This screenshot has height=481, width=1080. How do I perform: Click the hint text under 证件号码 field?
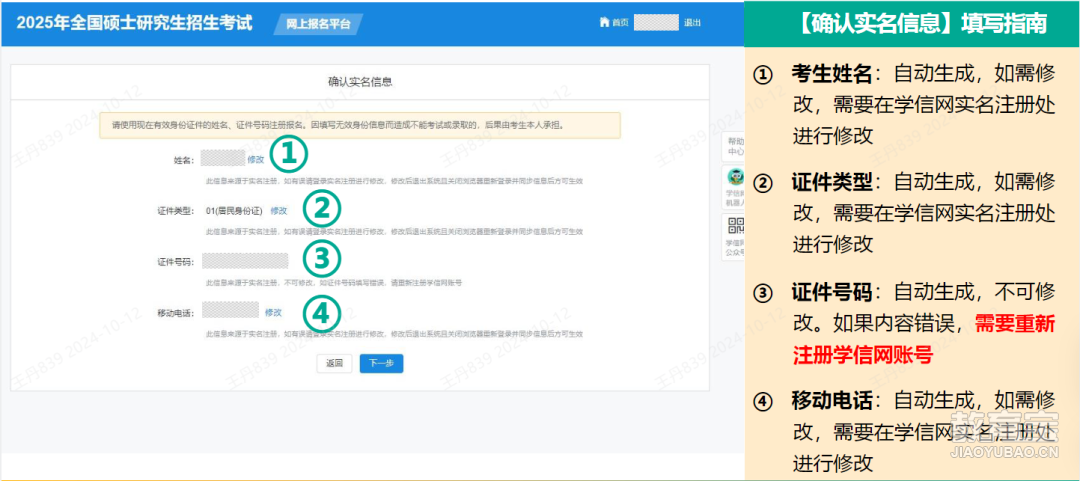coord(333,283)
